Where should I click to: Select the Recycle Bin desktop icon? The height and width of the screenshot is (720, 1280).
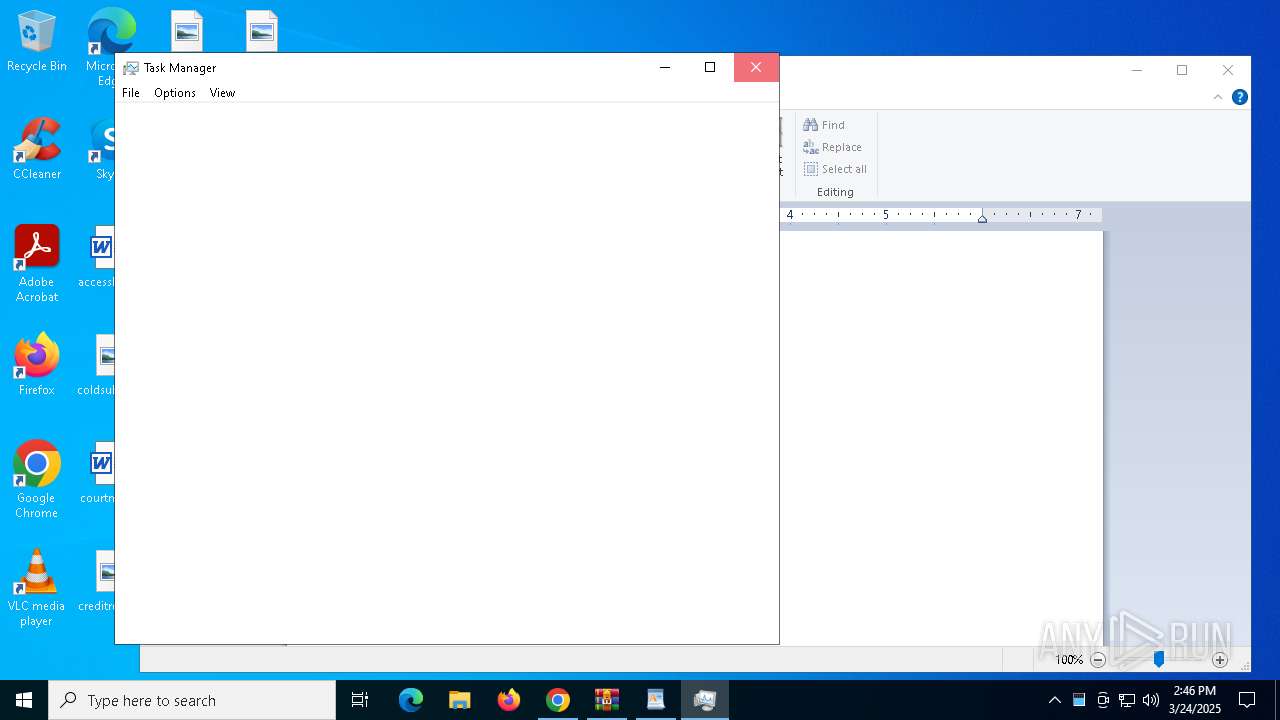point(37,42)
